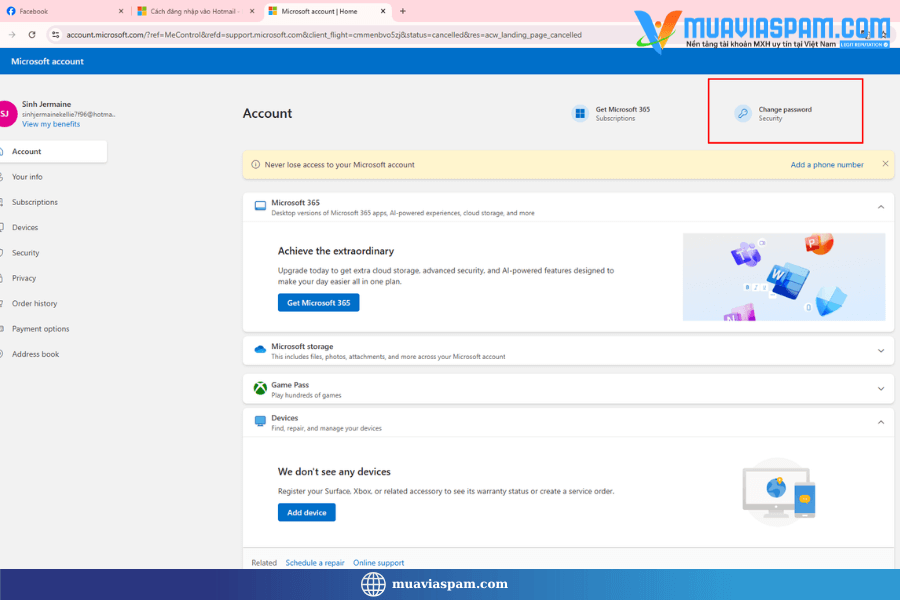The width and height of the screenshot is (900, 600).
Task: Expand the Microsoft storage section
Action: [x=881, y=351]
